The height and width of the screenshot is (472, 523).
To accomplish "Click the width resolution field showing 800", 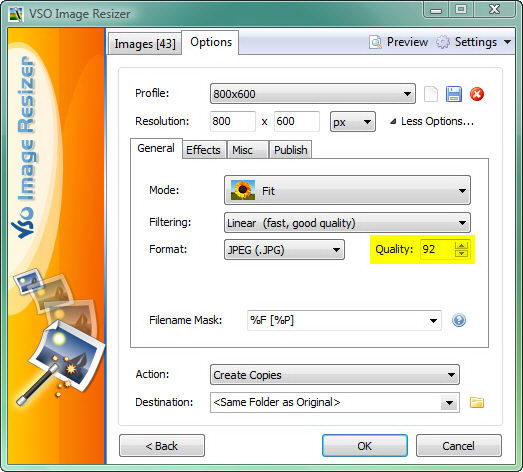I will coord(233,121).
